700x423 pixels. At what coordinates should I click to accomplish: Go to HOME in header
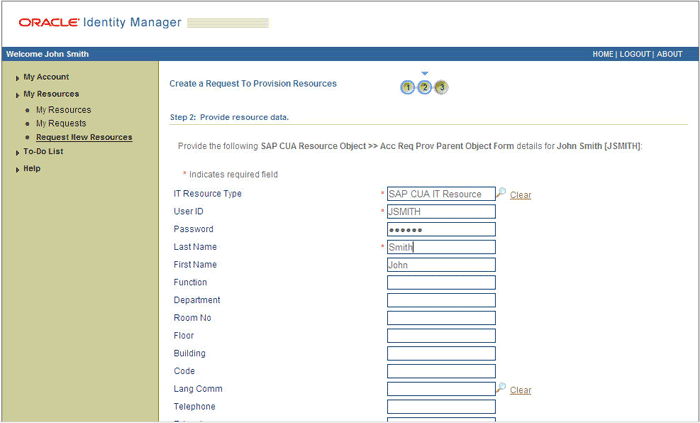[x=603, y=54]
